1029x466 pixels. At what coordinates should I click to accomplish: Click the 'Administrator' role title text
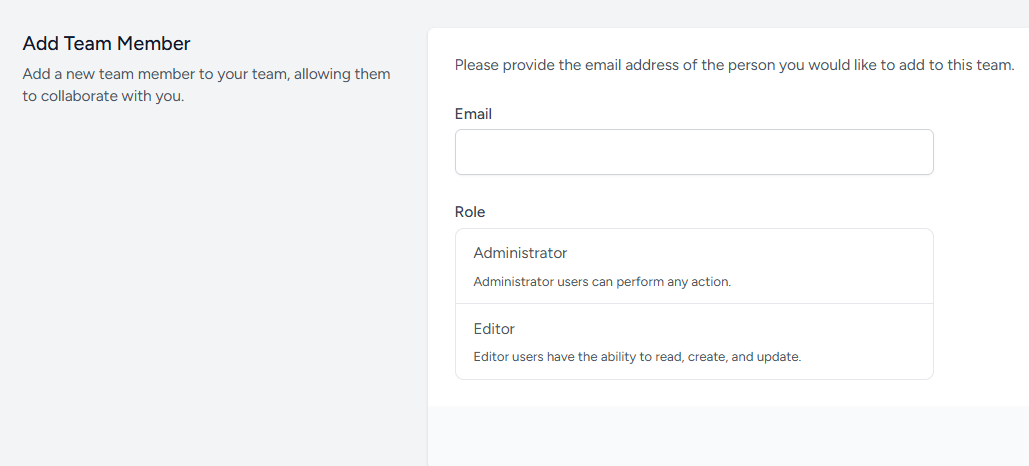tap(520, 253)
